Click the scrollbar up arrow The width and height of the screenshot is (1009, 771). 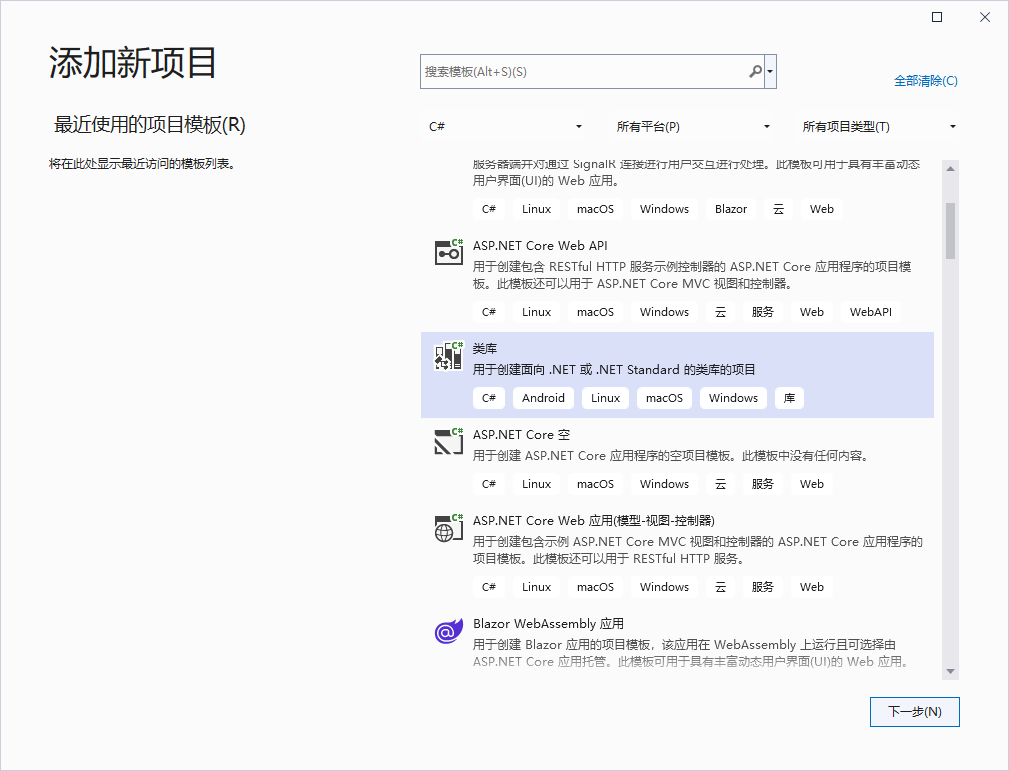(x=950, y=169)
